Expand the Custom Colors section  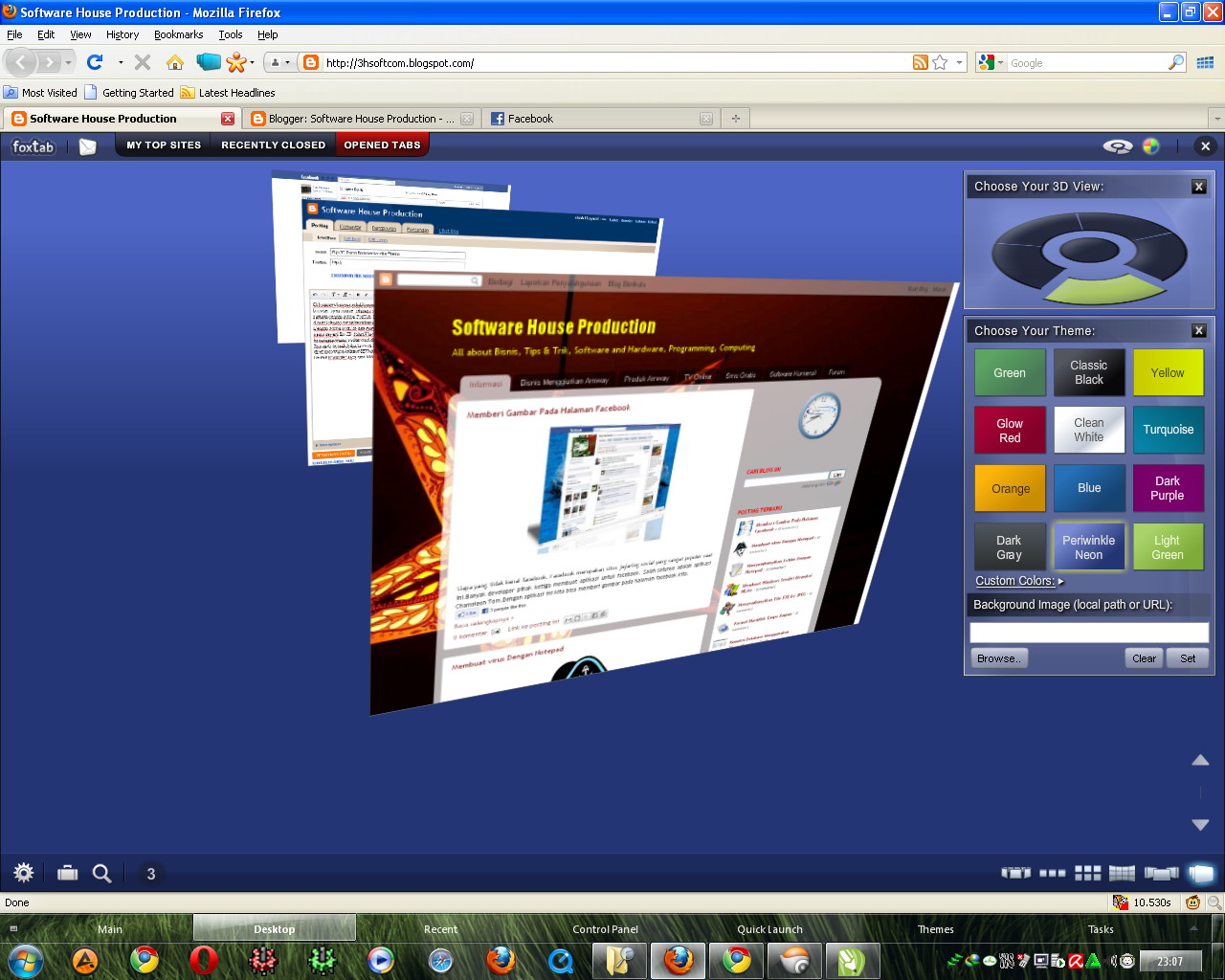point(1019,581)
